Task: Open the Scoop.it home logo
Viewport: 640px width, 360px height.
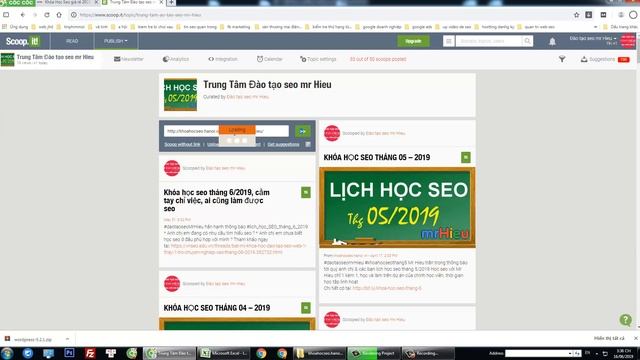Action: (22, 41)
